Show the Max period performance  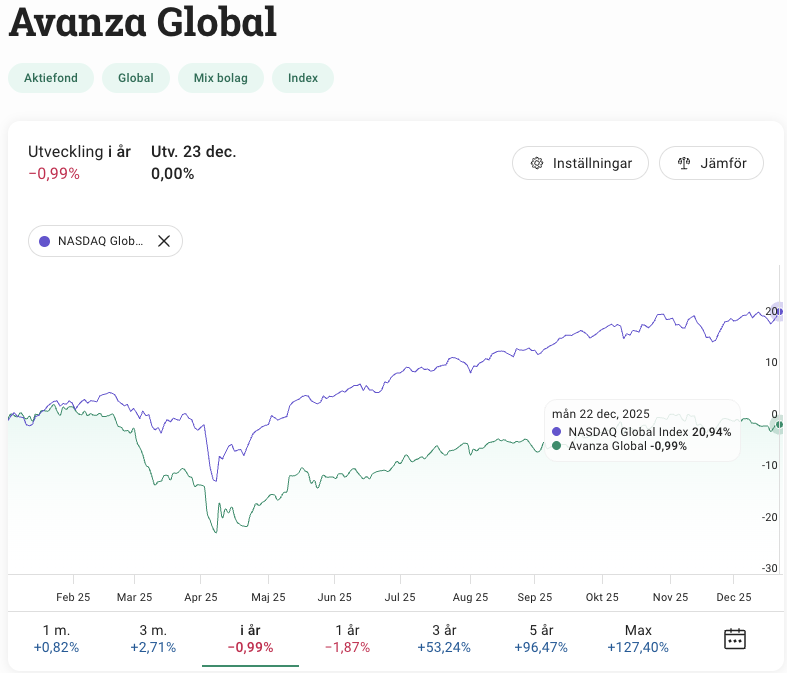click(638, 638)
